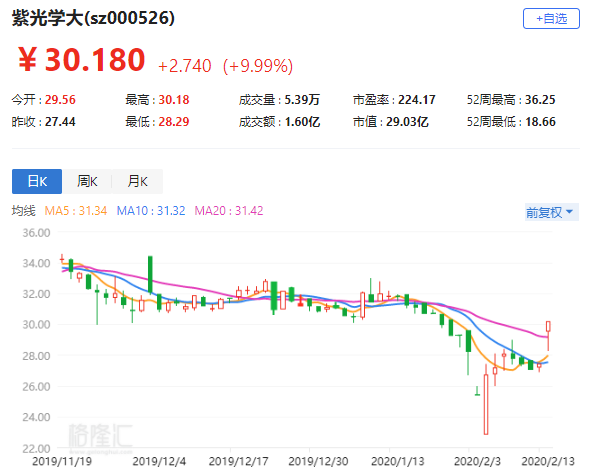Add stock with +自选 button
The width and height of the screenshot is (592, 473).
point(551,18)
